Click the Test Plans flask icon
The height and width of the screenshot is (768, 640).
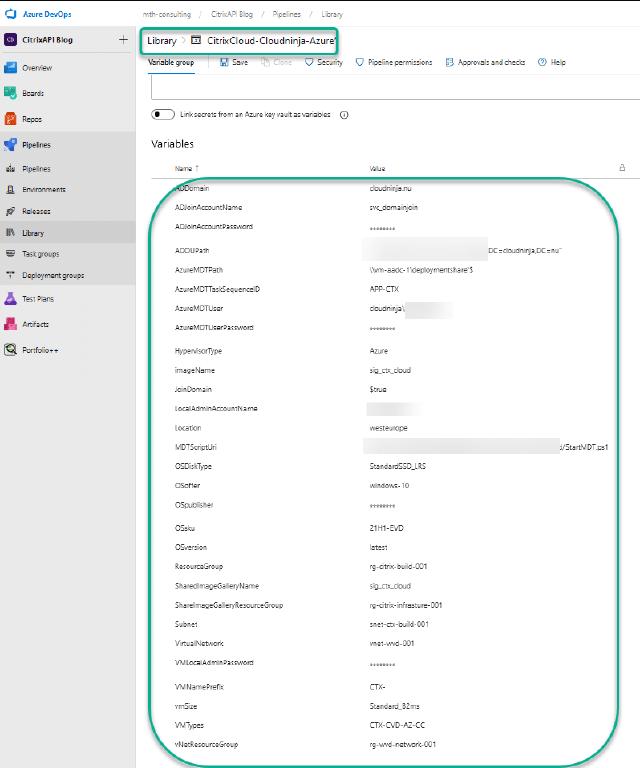point(11,299)
